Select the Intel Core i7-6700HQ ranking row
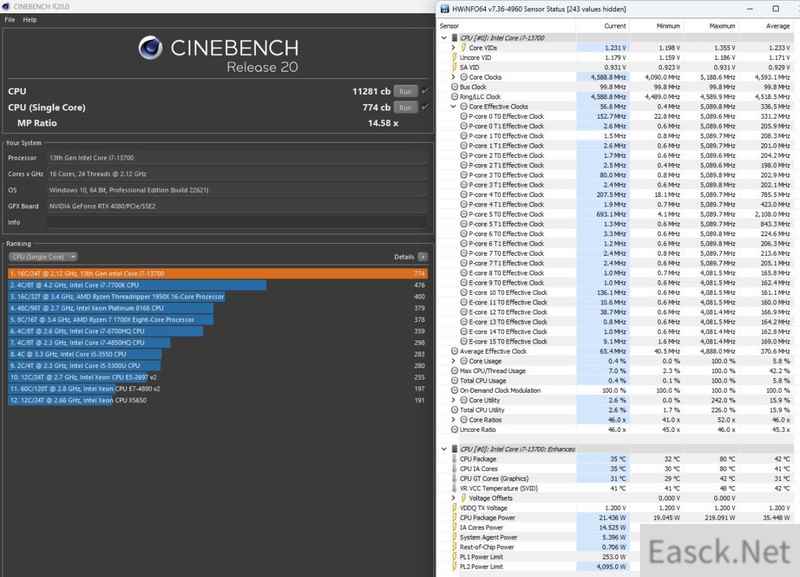 (218, 331)
